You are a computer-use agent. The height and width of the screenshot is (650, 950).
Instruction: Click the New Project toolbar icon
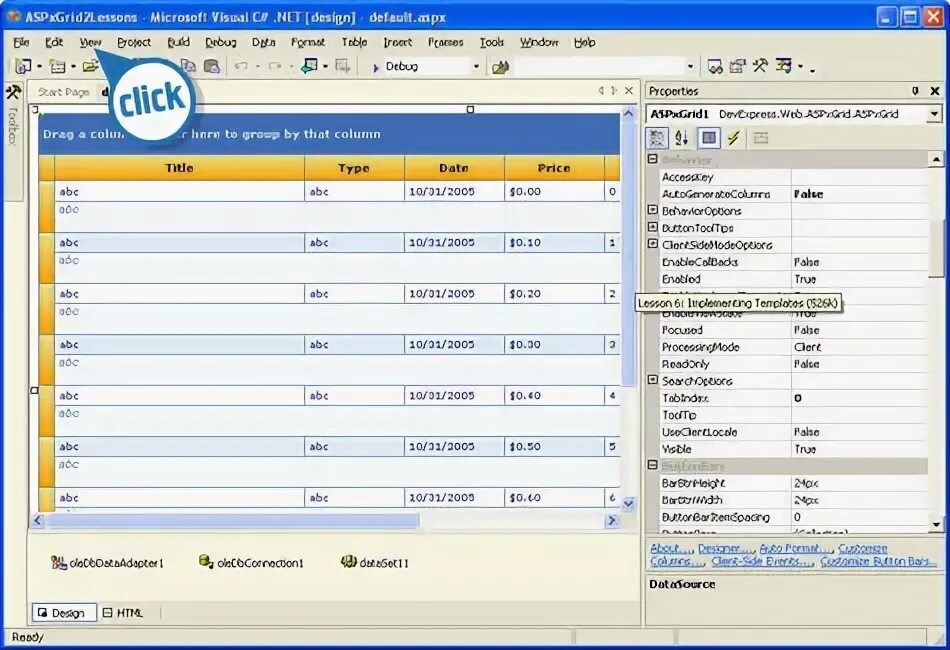point(23,66)
